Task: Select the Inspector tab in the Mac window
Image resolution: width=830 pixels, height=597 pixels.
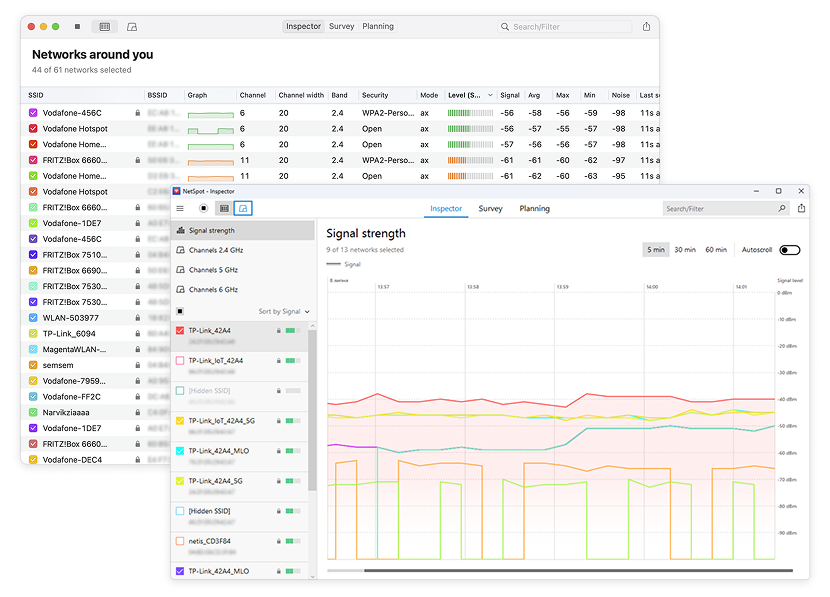Action: point(303,26)
